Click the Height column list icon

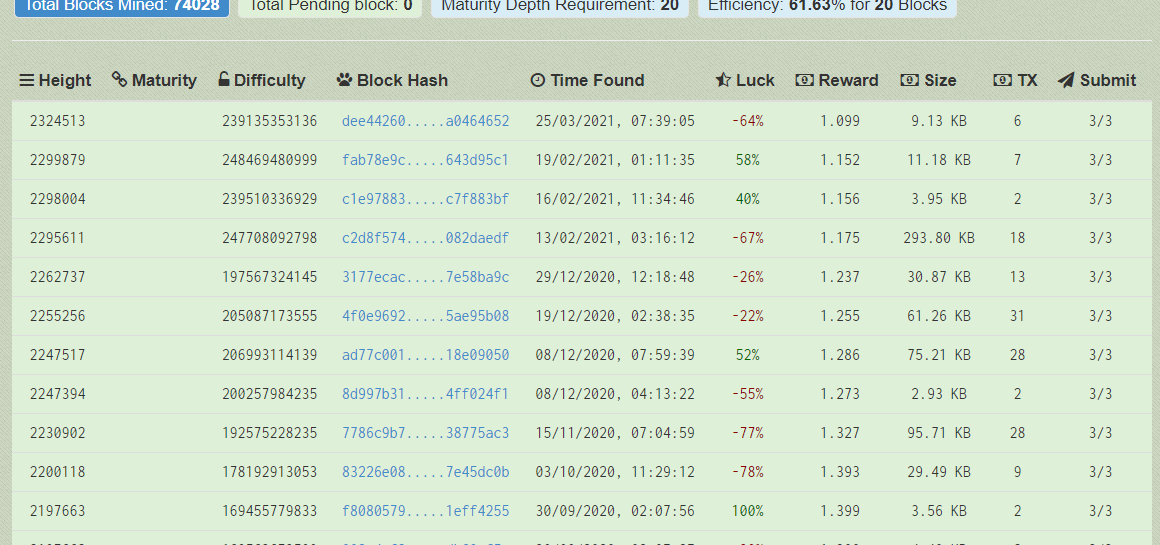[x=27, y=81]
